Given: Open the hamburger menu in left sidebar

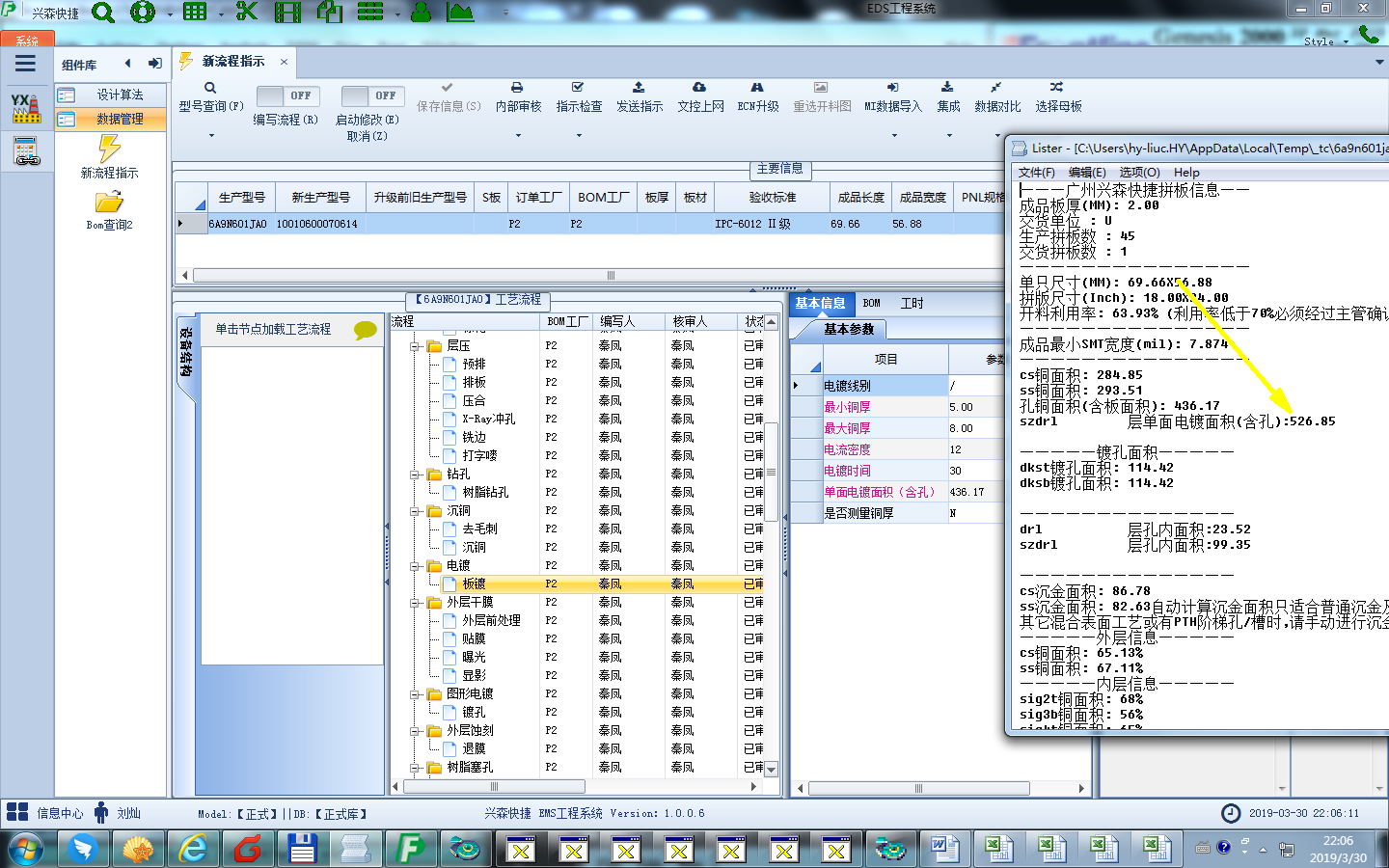Looking at the screenshot, I should tap(25, 64).
